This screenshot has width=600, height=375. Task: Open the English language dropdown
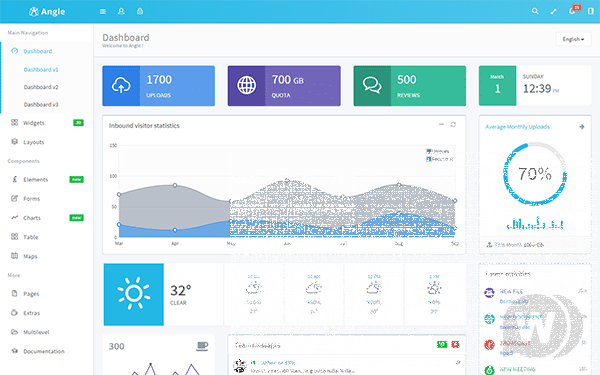click(573, 39)
